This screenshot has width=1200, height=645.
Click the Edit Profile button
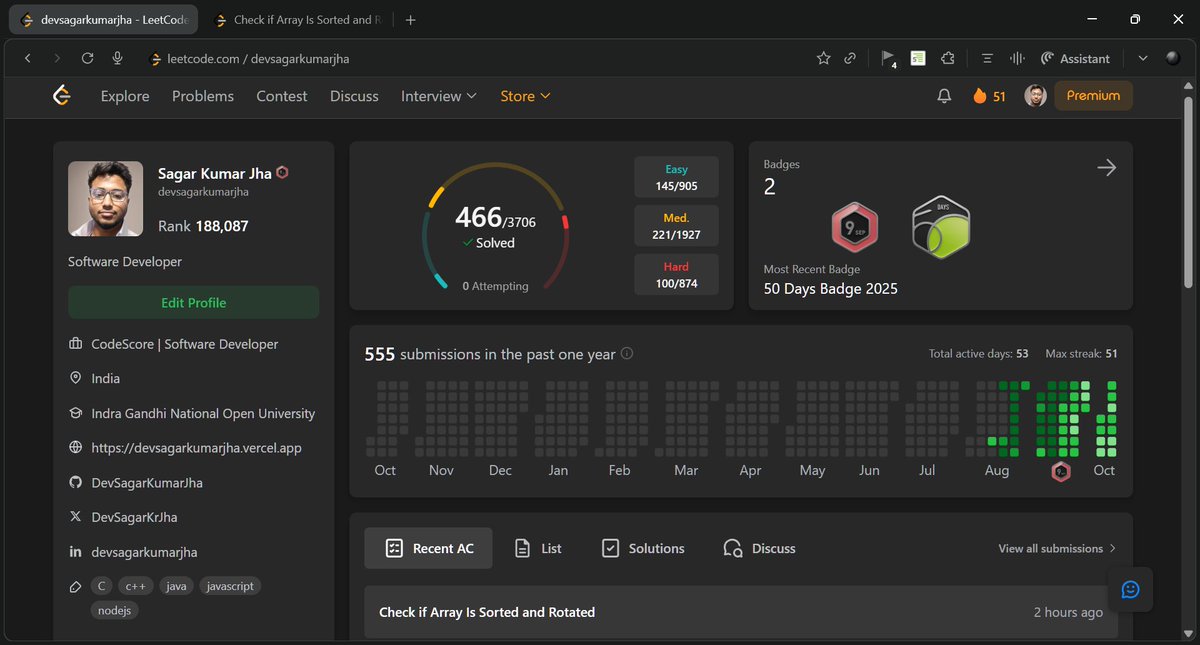coord(193,302)
